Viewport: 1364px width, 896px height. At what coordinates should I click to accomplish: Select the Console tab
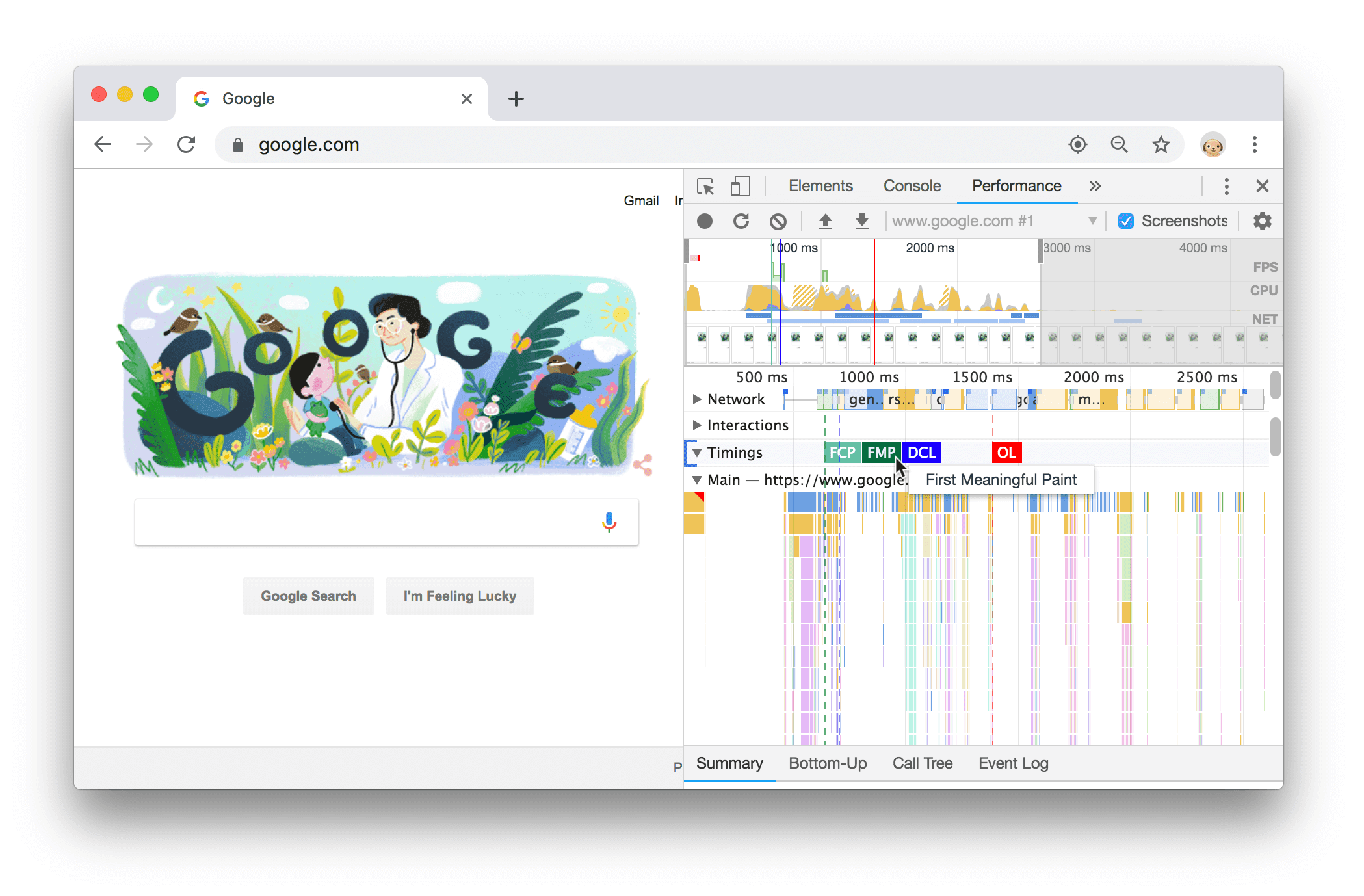tap(912, 186)
